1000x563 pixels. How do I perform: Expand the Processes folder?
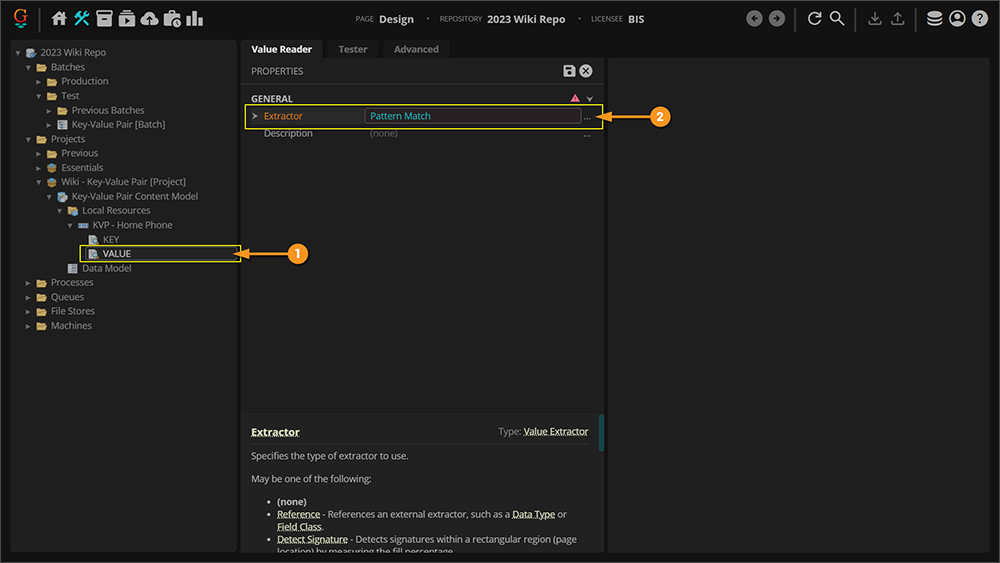click(x=28, y=282)
